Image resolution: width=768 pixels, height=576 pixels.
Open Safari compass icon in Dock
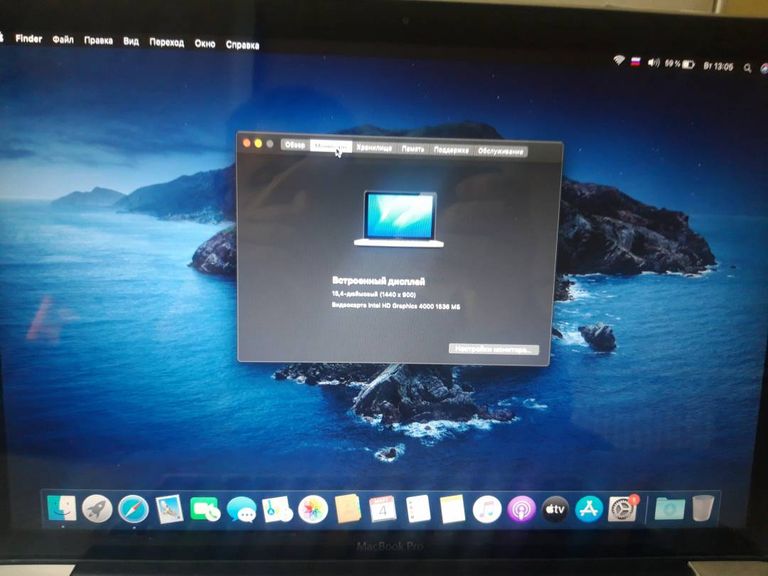coord(133,509)
